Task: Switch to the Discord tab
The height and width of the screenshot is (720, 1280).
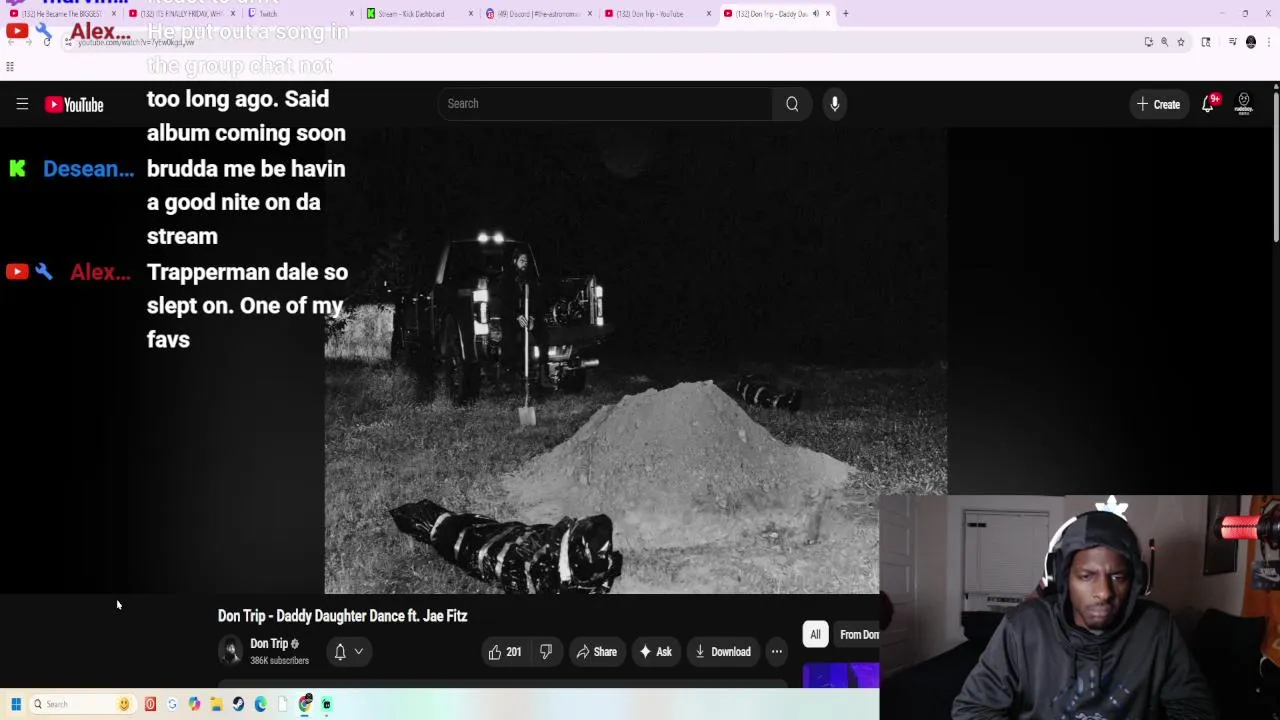Action: click(536, 14)
